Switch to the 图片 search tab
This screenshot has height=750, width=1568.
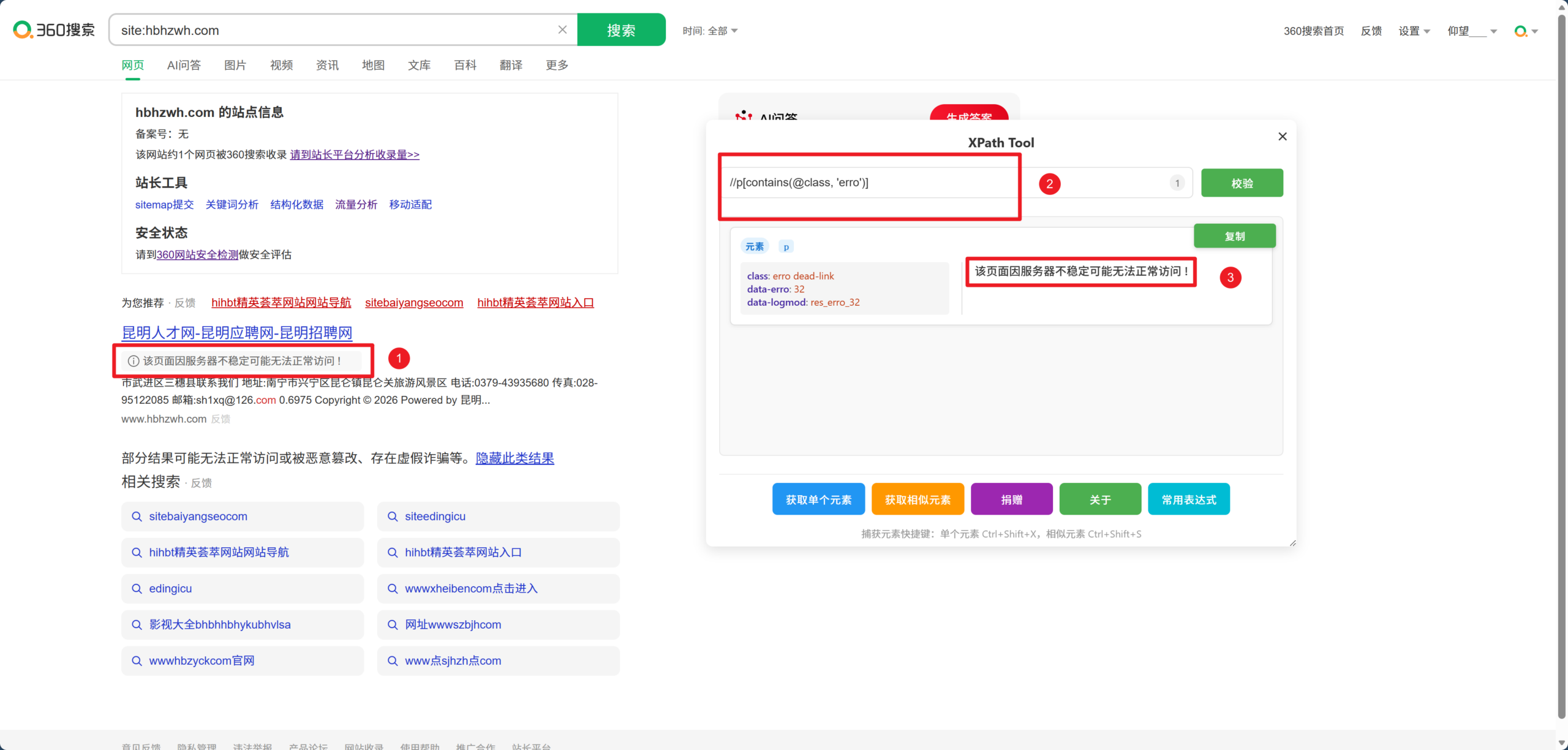point(235,65)
